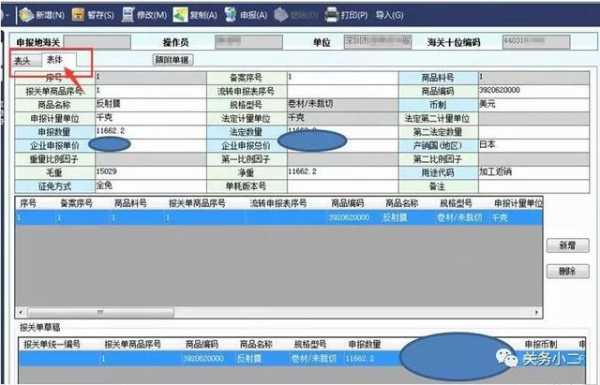Click the 操作员 field

click(x=249, y=42)
